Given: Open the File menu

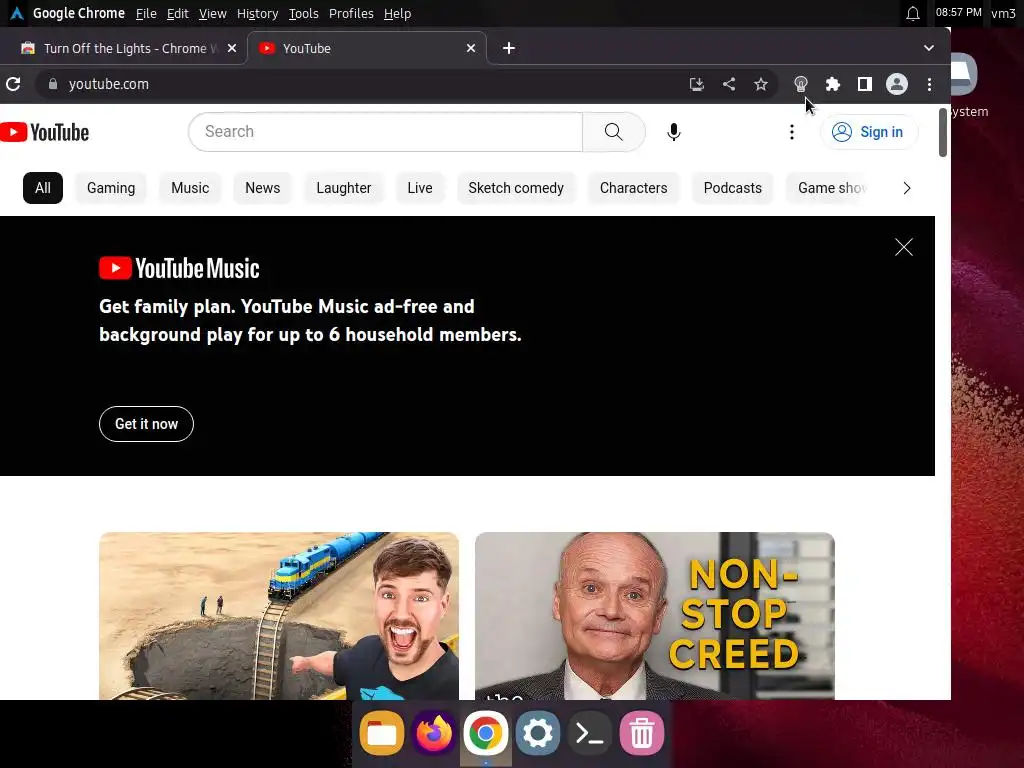Looking at the screenshot, I should pos(146,14).
